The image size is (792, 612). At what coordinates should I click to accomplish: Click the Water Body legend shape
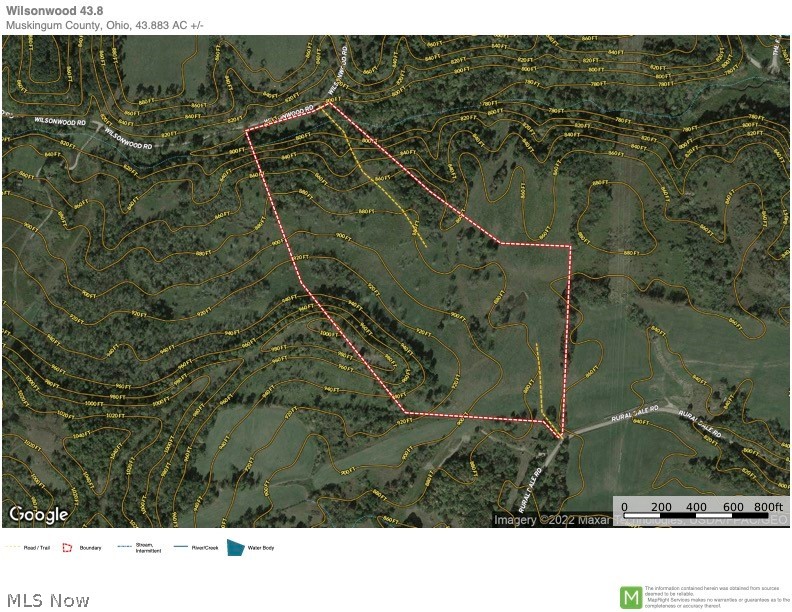click(x=236, y=547)
